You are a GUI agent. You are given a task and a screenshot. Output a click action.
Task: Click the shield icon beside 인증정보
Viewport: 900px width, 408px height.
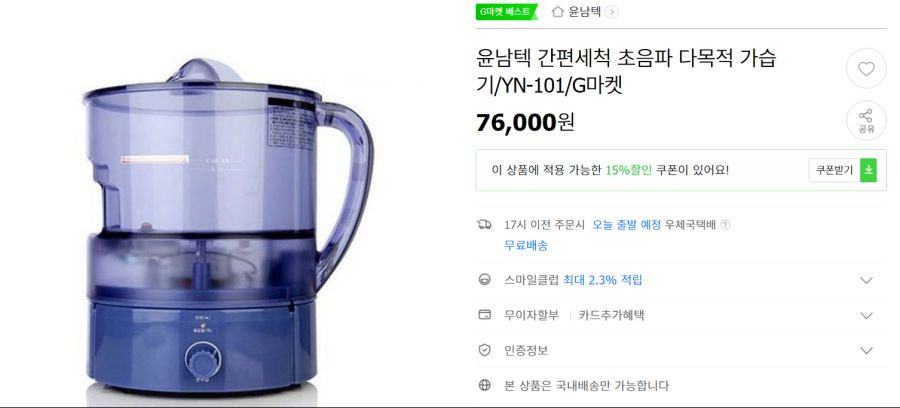pos(484,350)
